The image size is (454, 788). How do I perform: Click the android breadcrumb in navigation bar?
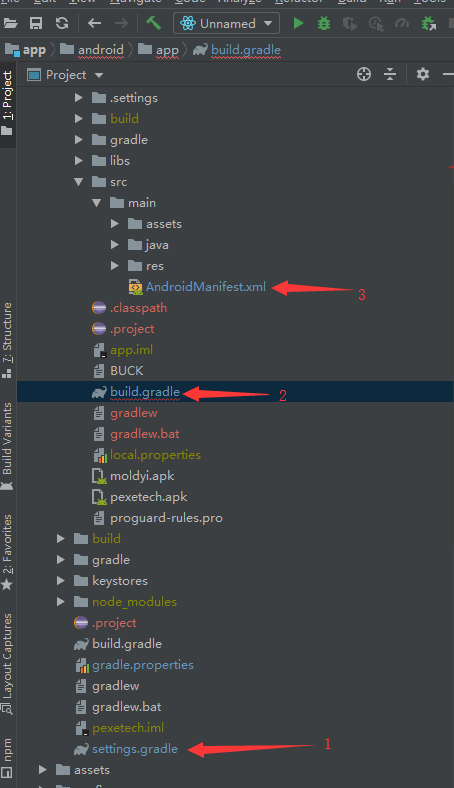(x=101, y=50)
